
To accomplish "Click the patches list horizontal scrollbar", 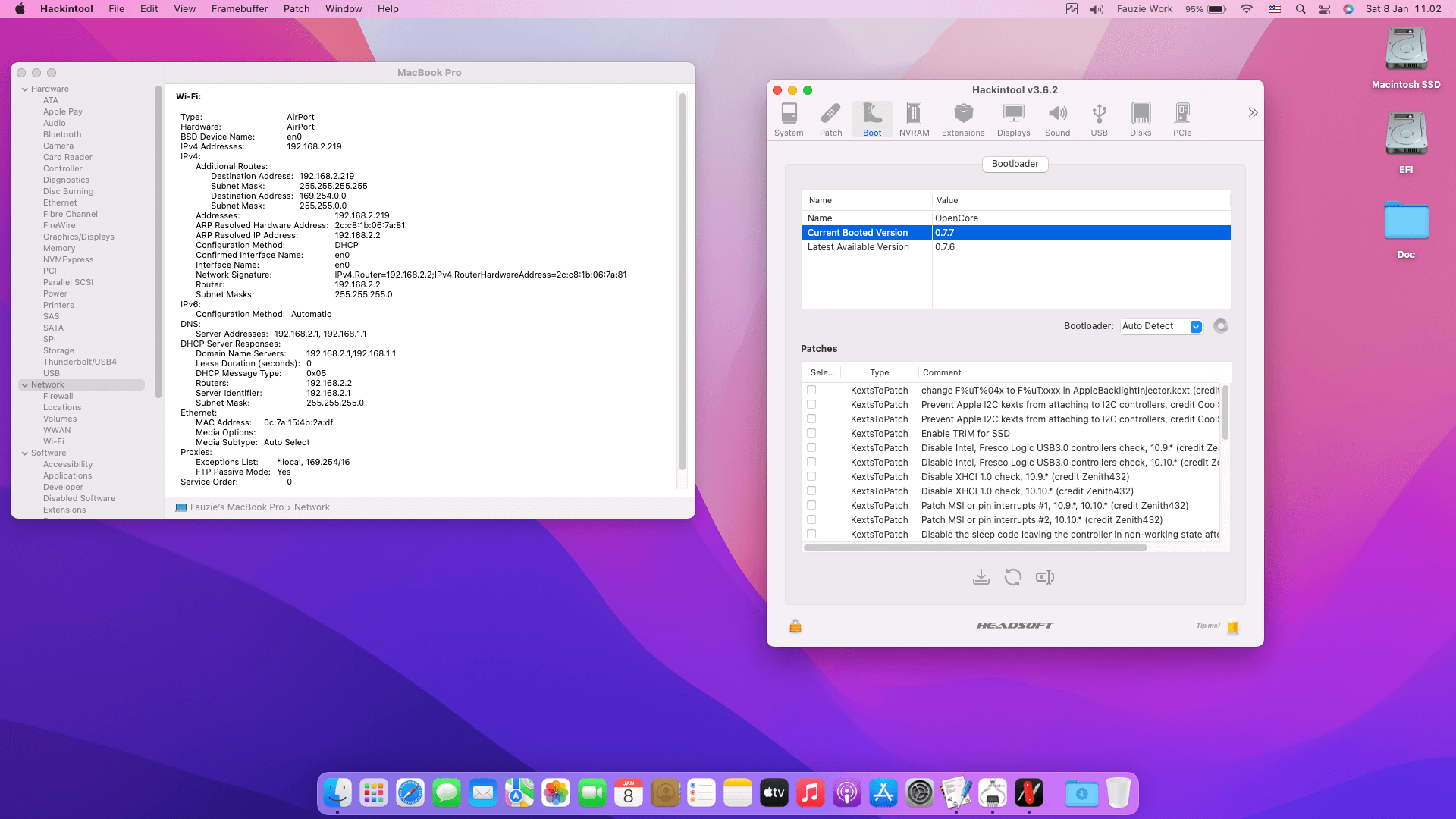I will pyautogui.click(x=975, y=548).
